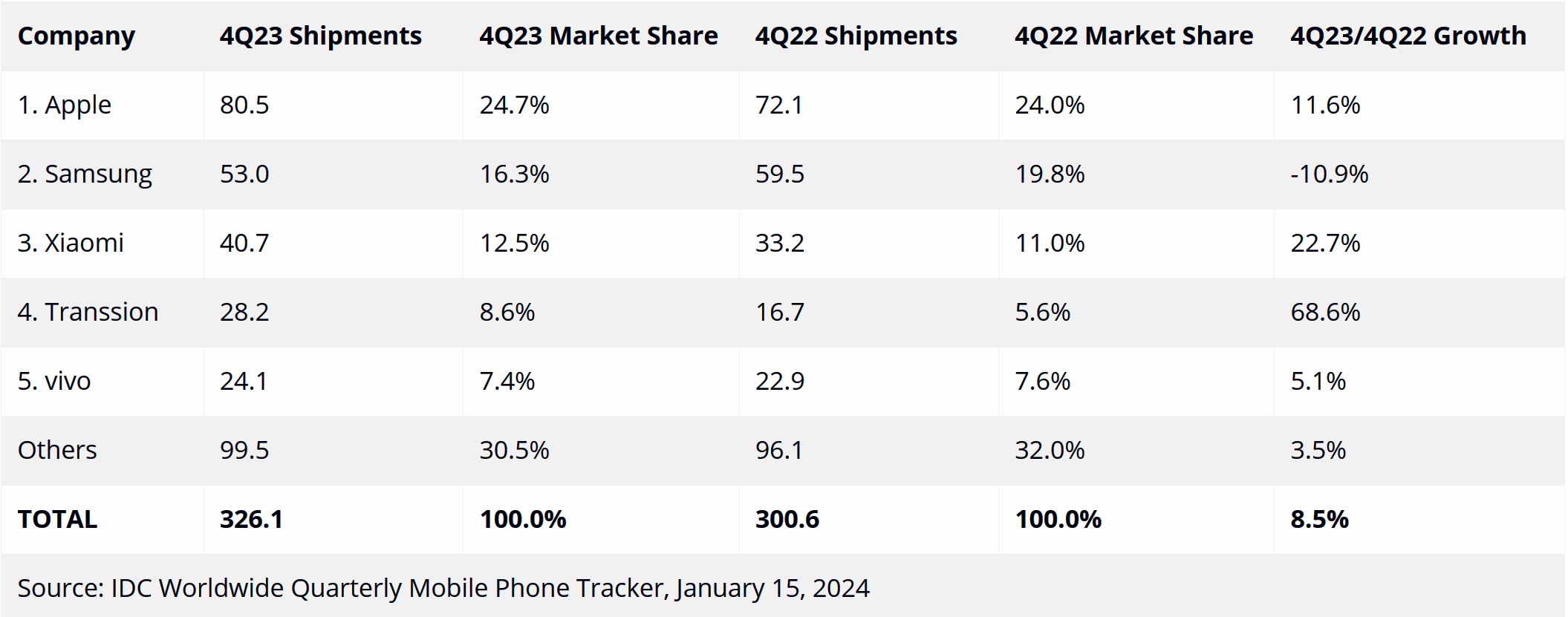
Task: Click the 1. Apple row label
Action: coord(65,105)
